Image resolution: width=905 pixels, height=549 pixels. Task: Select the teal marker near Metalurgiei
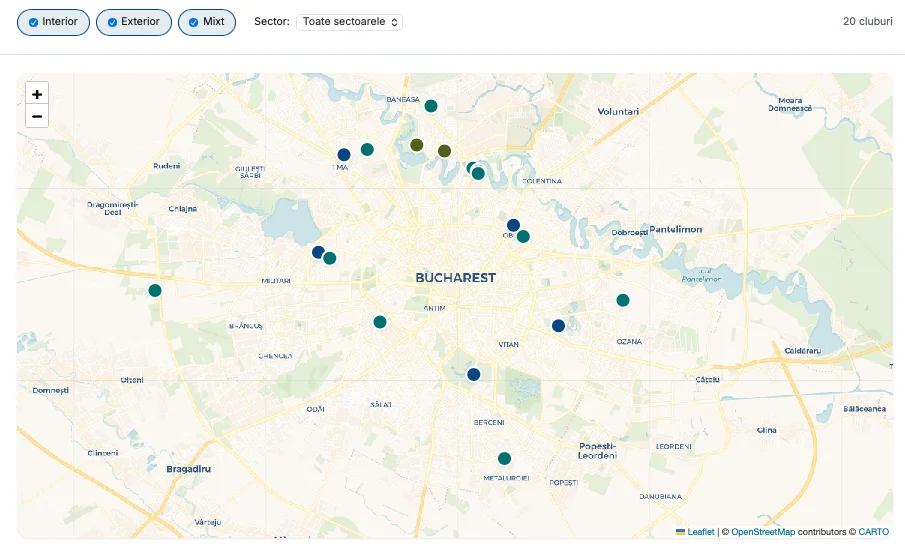[504, 458]
